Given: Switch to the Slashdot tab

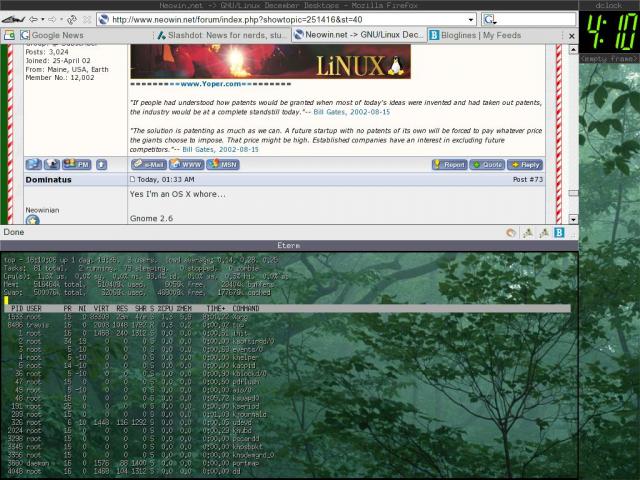Looking at the screenshot, I should click(222, 36).
